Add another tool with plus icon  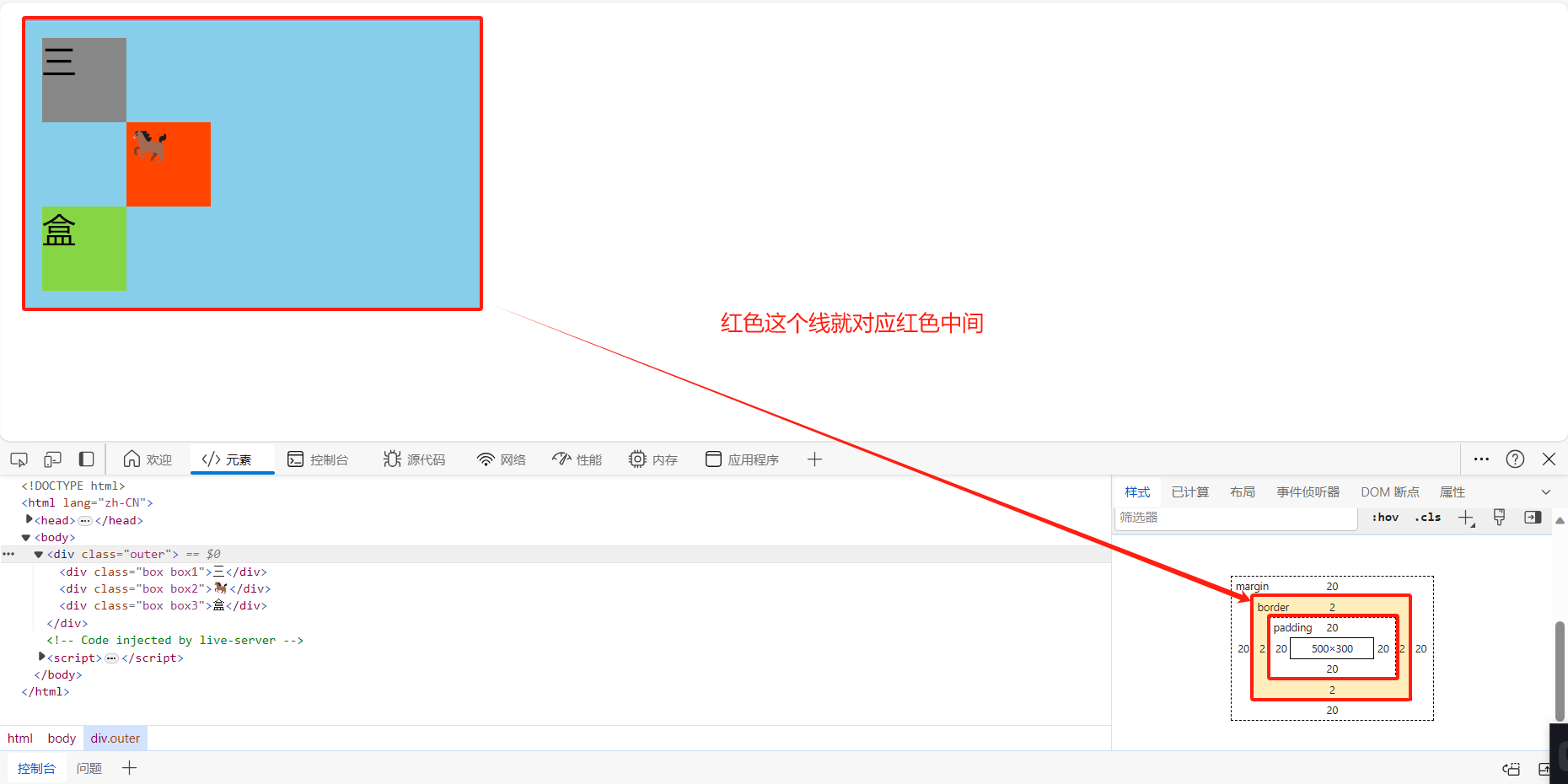pyautogui.click(x=814, y=459)
